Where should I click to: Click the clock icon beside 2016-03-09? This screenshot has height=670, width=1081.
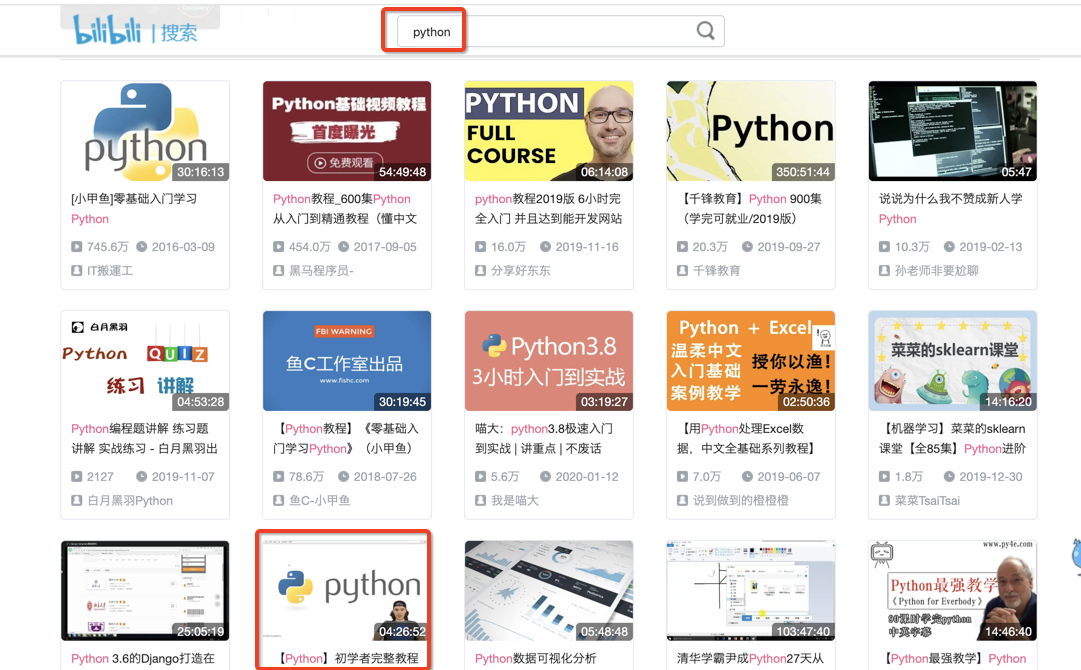click(141, 247)
